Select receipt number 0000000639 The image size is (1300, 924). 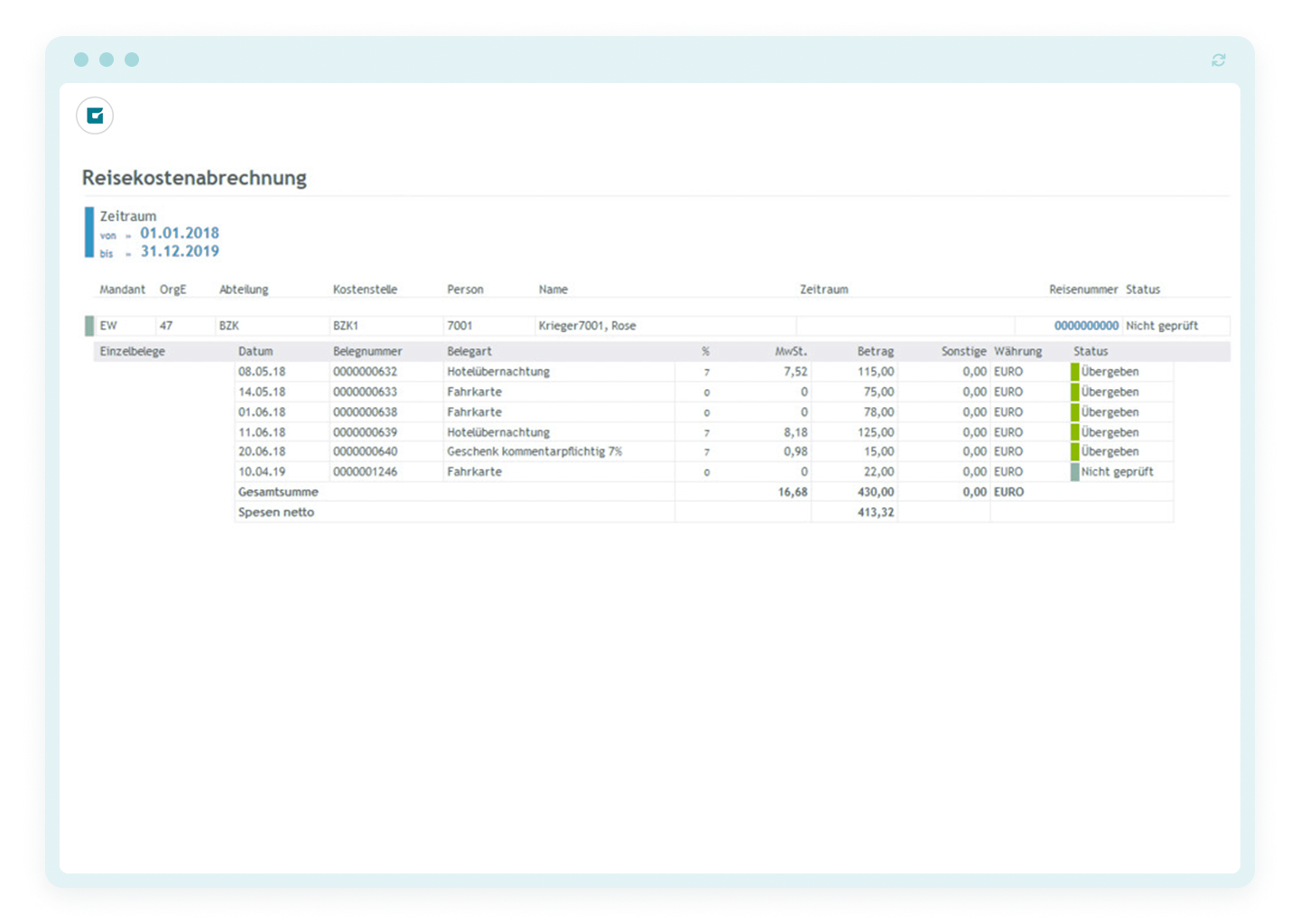coord(365,432)
